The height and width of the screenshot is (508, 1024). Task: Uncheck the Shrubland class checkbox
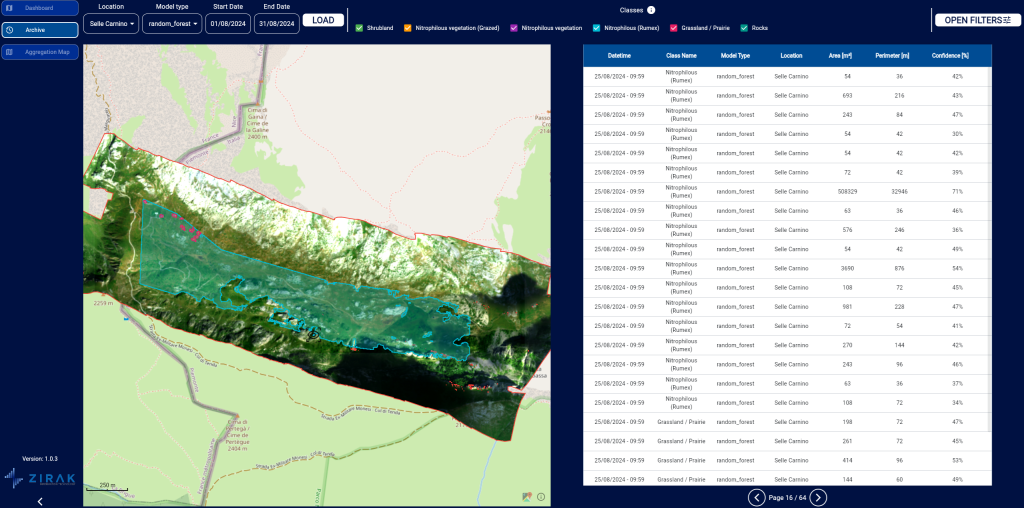click(359, 28)
